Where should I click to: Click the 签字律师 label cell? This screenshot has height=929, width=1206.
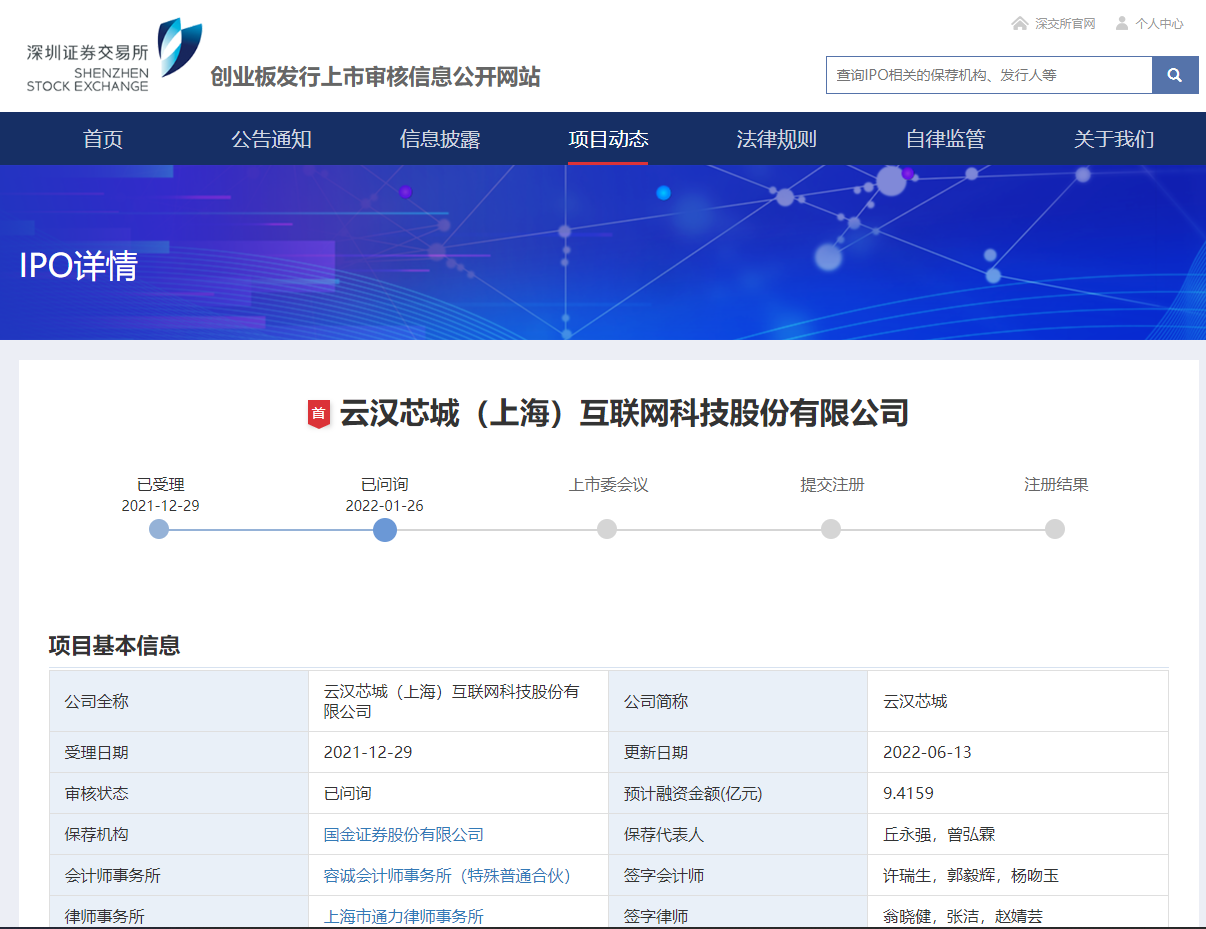click(x=738, y=912)
